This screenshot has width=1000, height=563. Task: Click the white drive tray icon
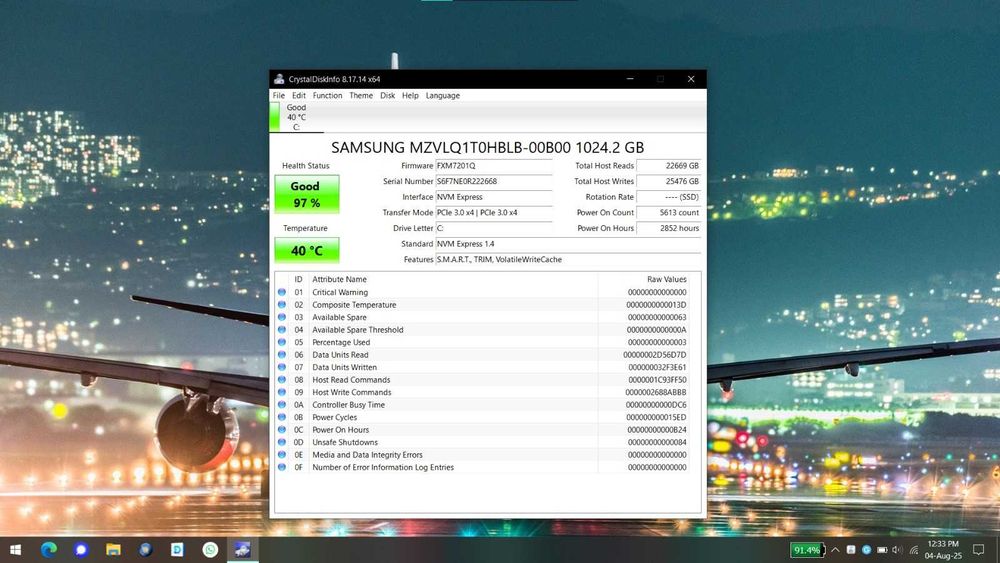(x=851, y=550)
